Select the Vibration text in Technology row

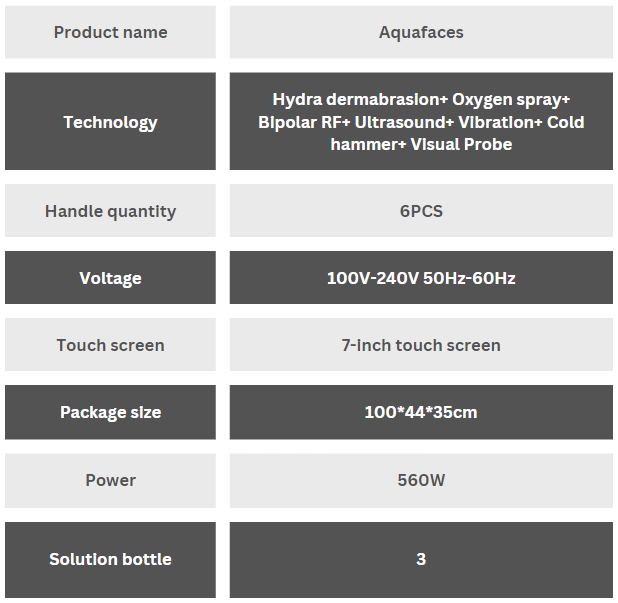click(498, 122)
